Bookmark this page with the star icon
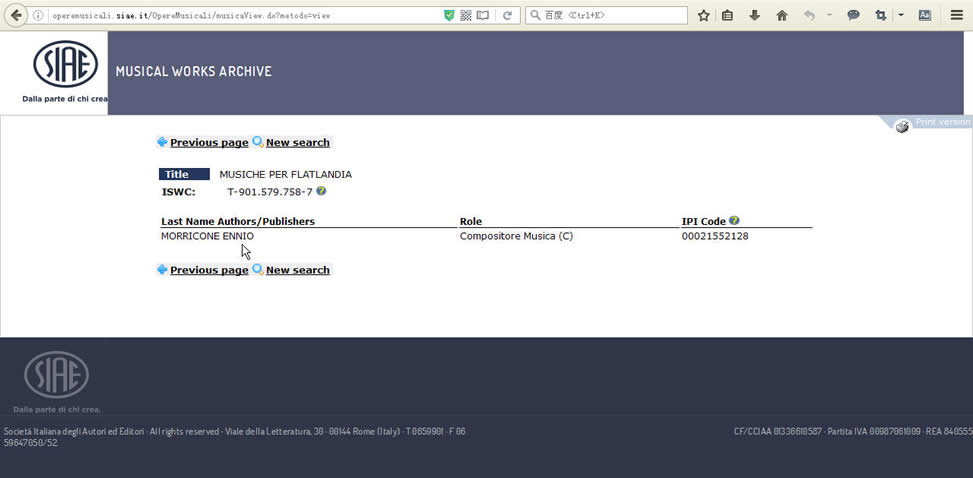Image resolution: width=973 pixels, height=478 pixels. tap(703, 16)
